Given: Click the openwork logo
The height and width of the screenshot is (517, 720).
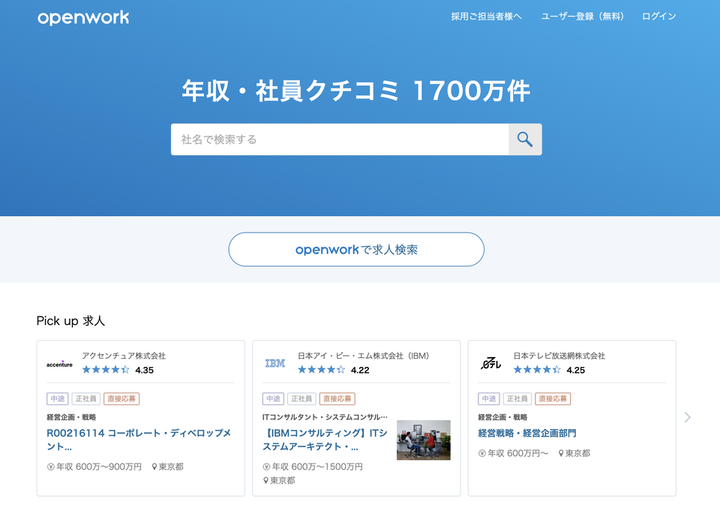Looking at the screenshot, I should [x=83, y=17].
